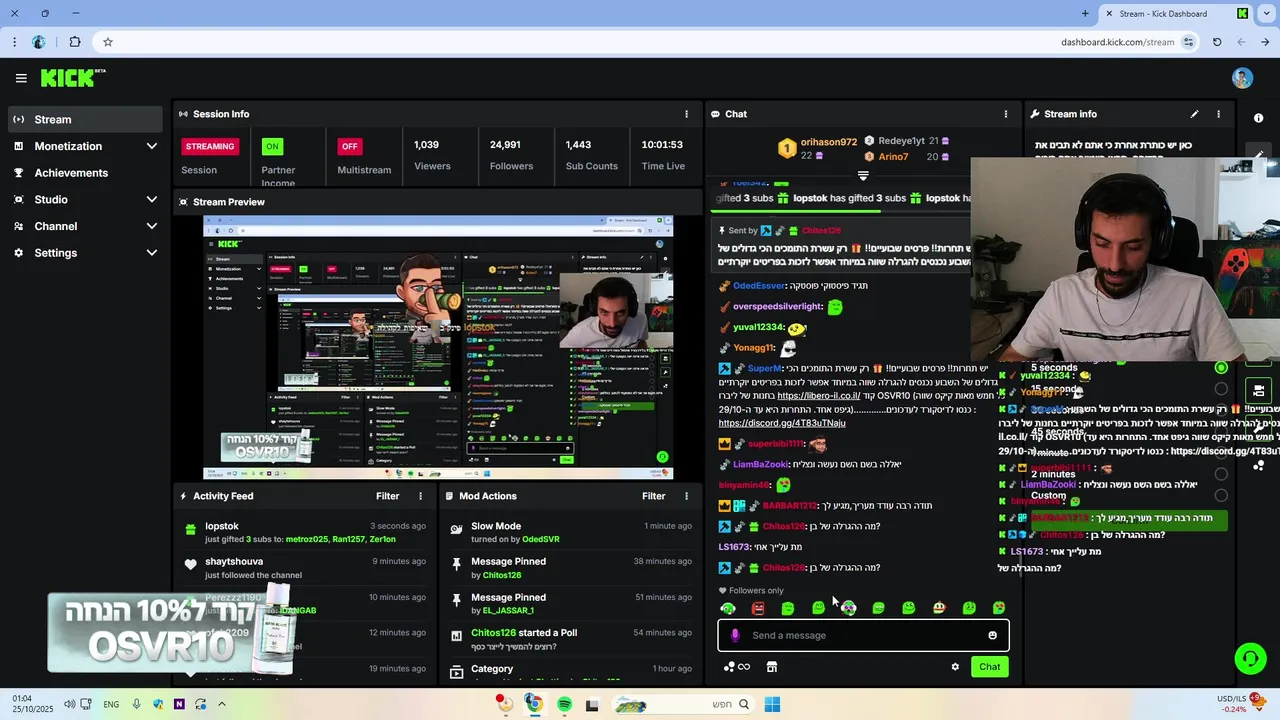The image size is (1280, 720).
Task: Open Session Info options menu
Action: click(x=686, y=114)
